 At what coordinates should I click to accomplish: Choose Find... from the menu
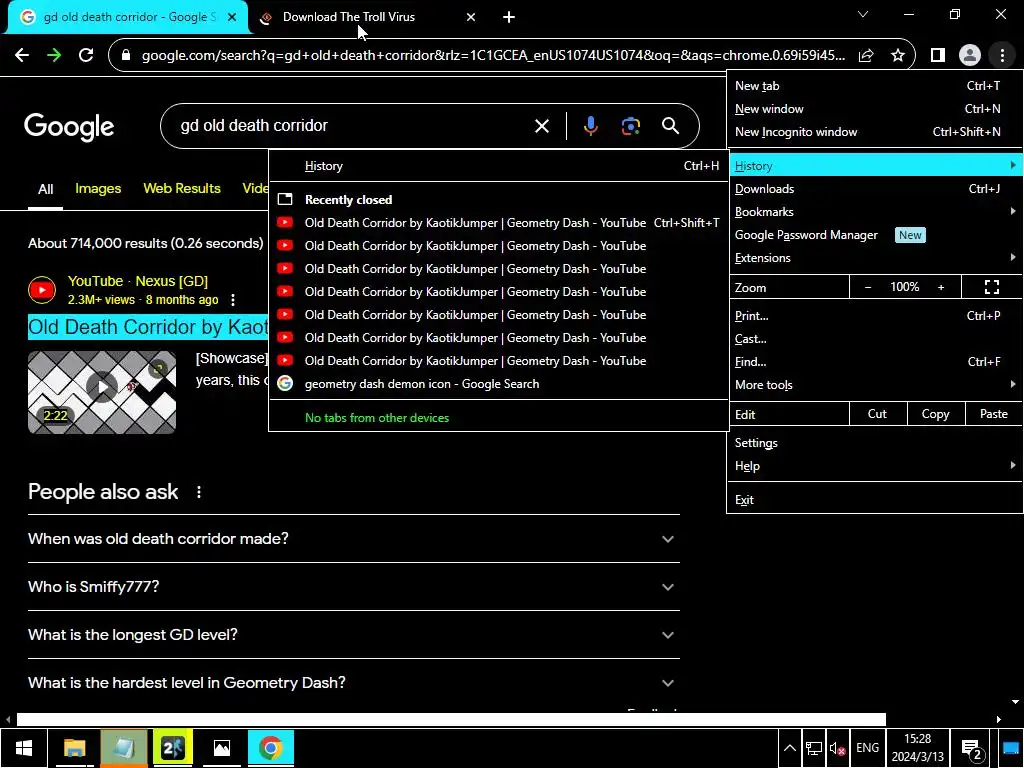point(874,362)
